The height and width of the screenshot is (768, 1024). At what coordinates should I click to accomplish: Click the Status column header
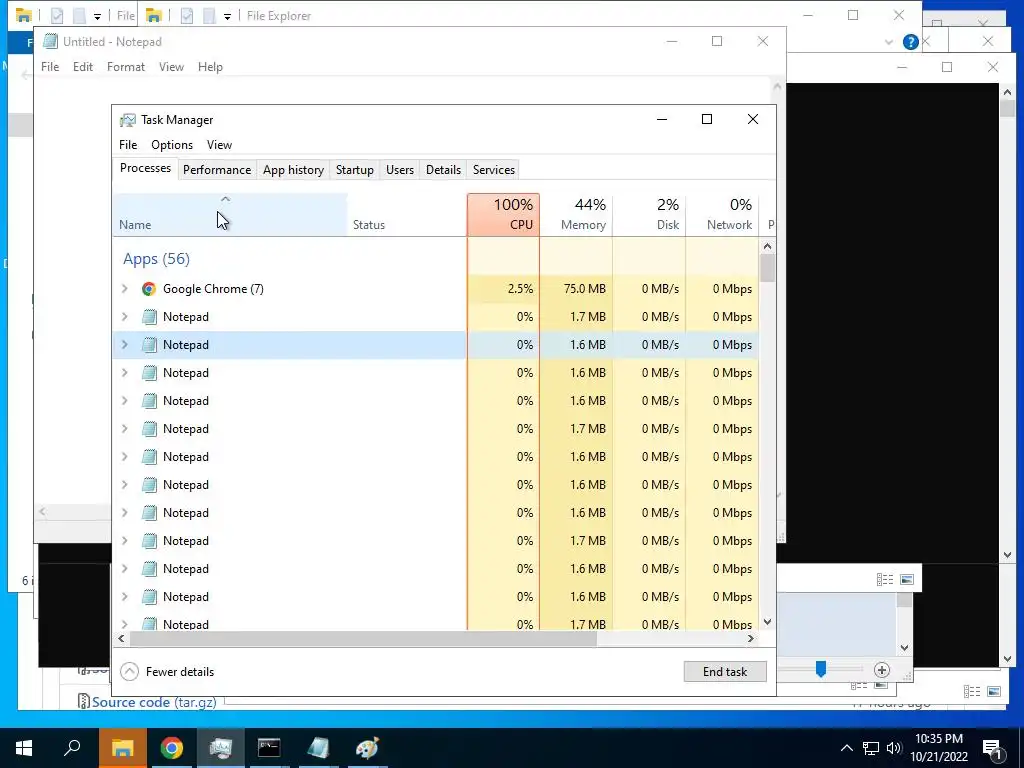(407, 214)
